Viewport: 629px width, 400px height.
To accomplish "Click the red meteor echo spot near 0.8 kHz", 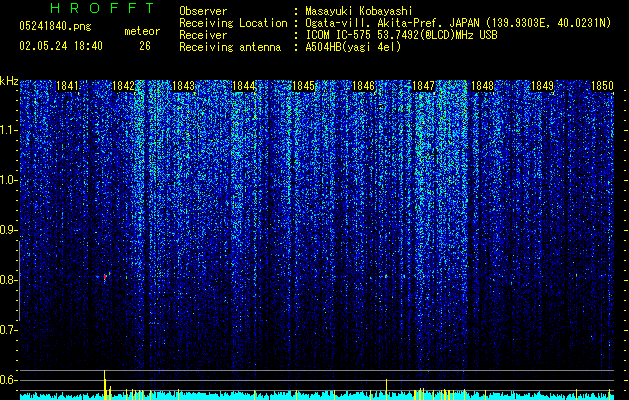I will (105, 277).
